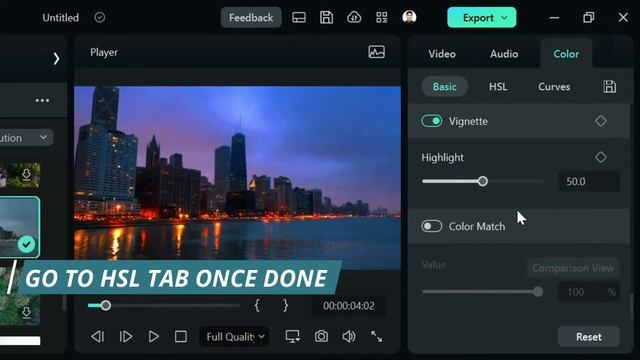Step forward to the next frame
640x360 pixels.
pyautogui.click(x=126, y=337)
